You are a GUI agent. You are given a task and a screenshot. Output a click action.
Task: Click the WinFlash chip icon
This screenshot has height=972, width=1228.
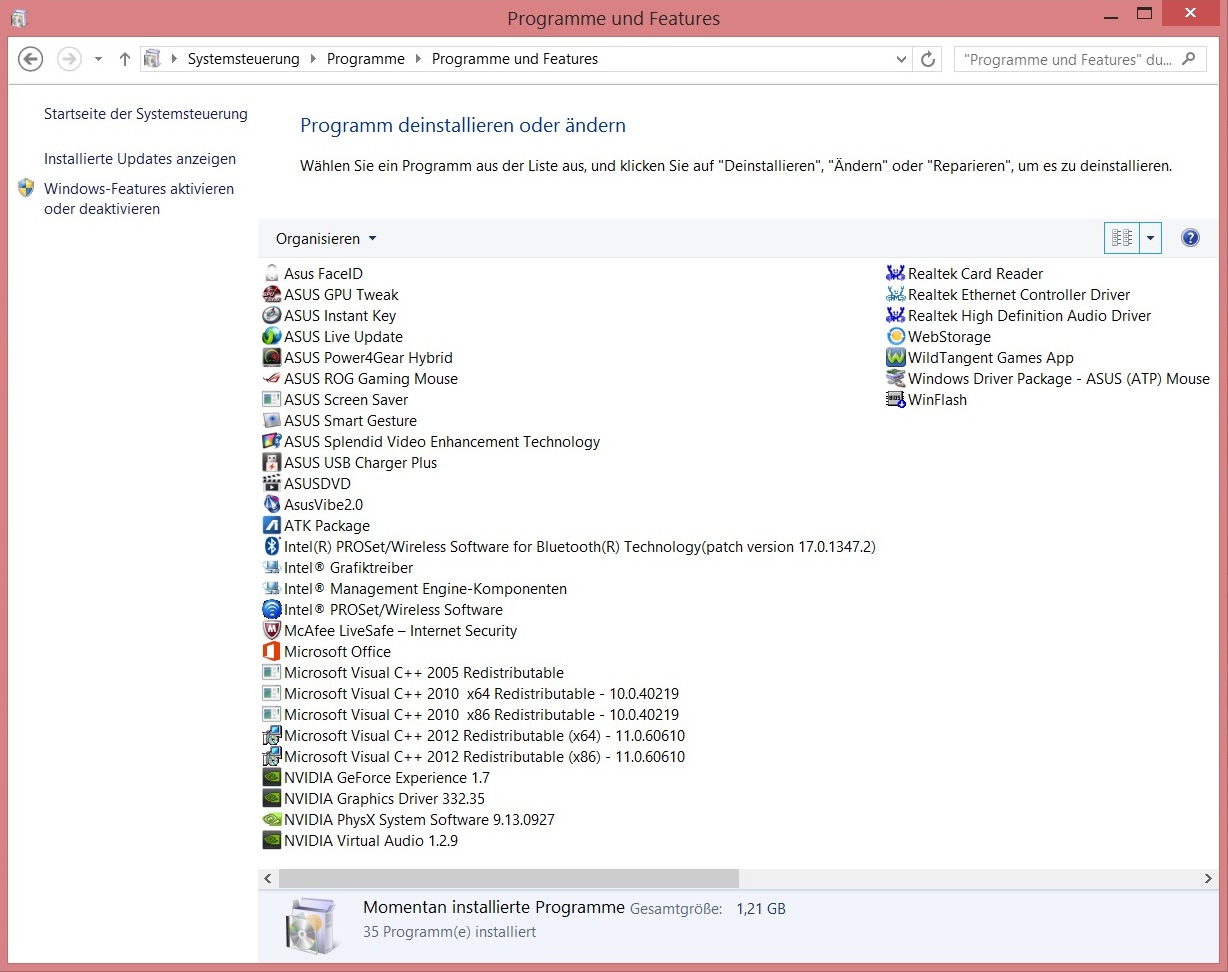pos(896,399)
